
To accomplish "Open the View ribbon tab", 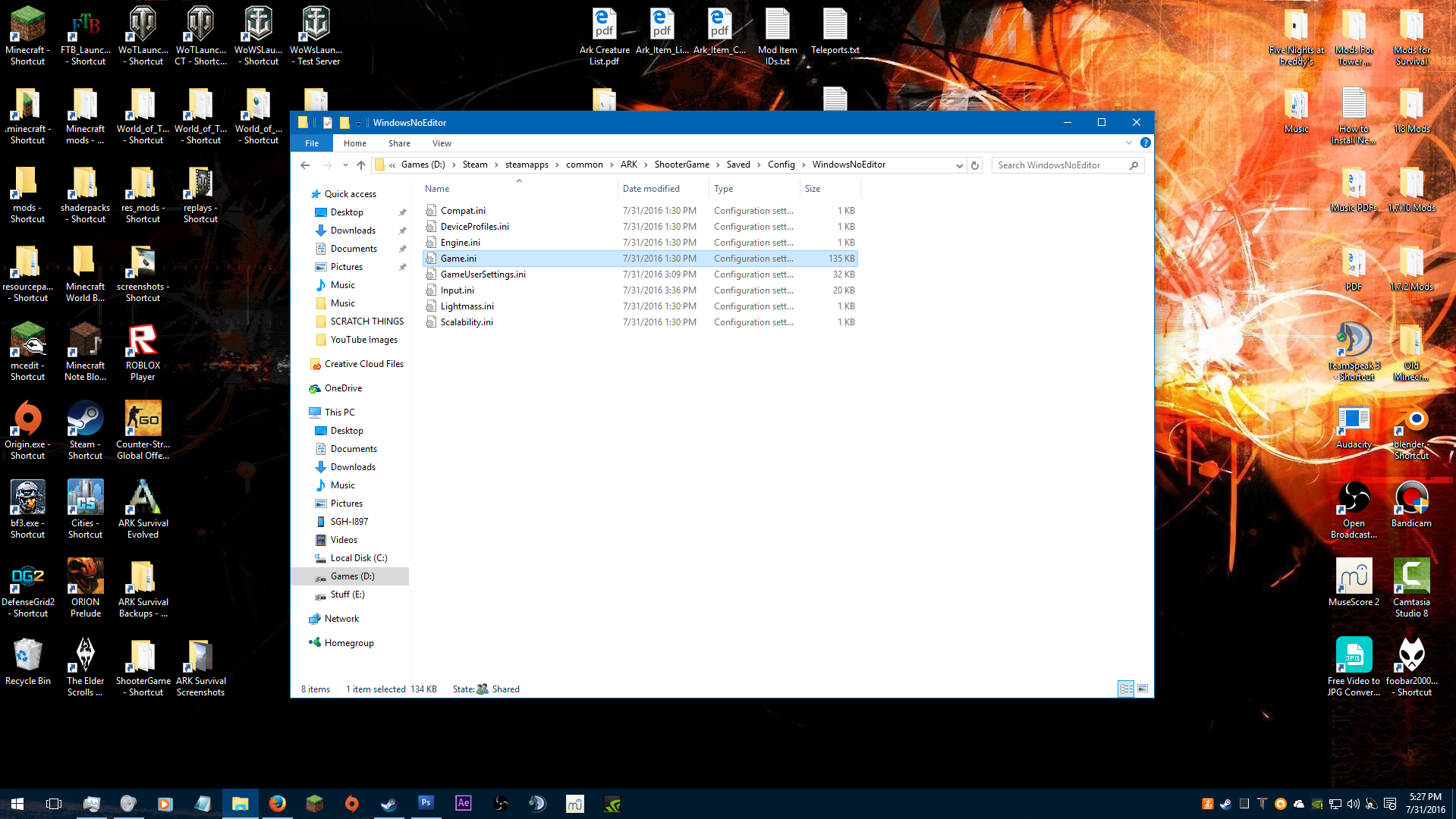I will 442,143.
